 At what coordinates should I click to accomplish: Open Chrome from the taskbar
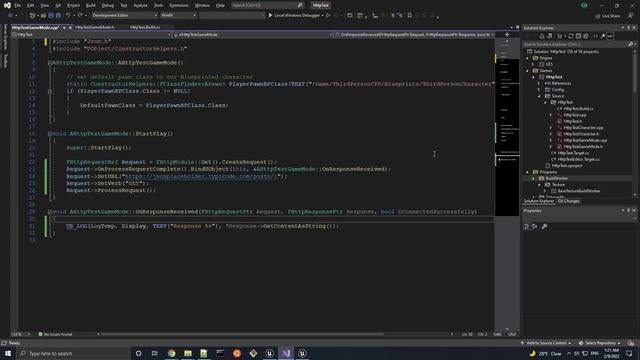(x=171, y=353)
